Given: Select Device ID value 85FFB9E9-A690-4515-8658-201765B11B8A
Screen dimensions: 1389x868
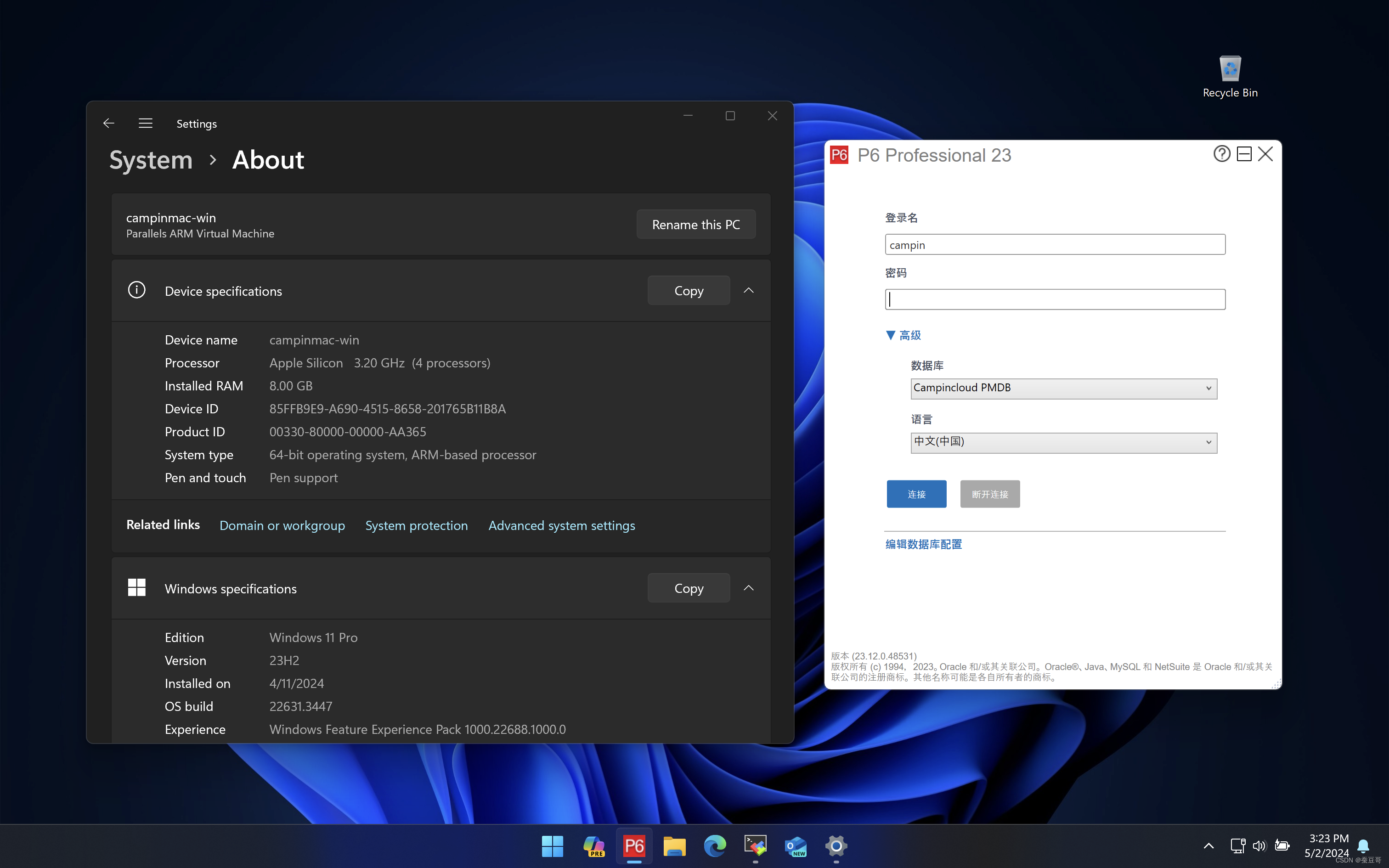Looking at the screenshot, I should [387, 409].
